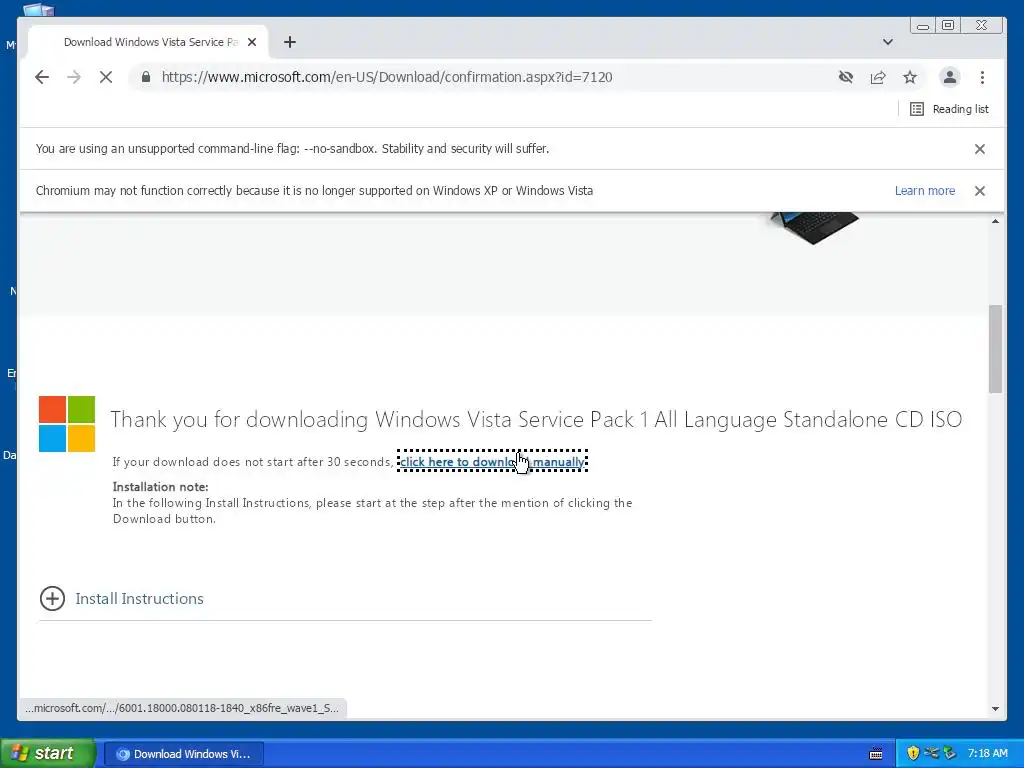Click the scroll down arrow of page
Viewport: 1024px width, 768px height.
point(995,709)
